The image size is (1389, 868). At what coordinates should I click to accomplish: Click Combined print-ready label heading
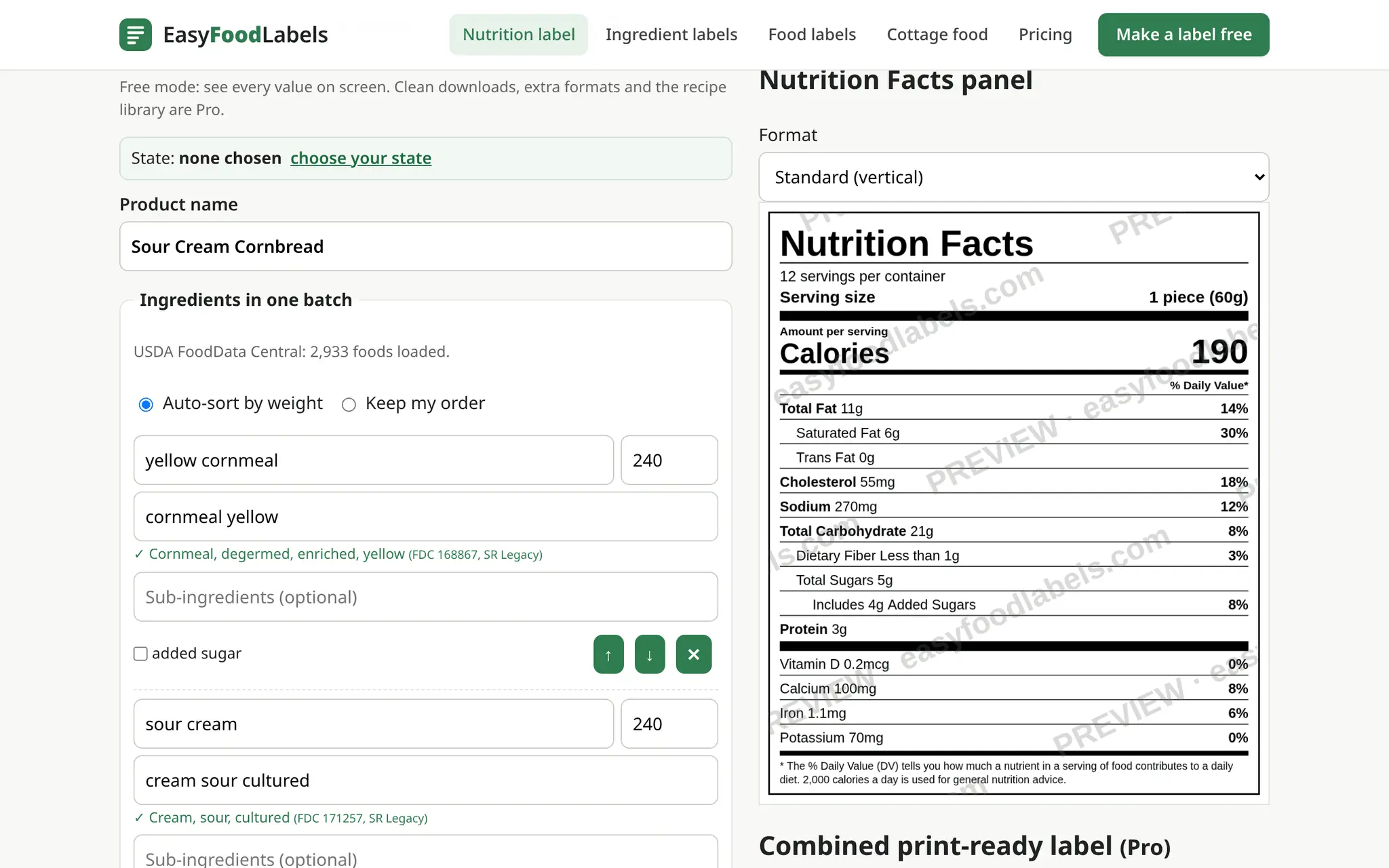964,846
